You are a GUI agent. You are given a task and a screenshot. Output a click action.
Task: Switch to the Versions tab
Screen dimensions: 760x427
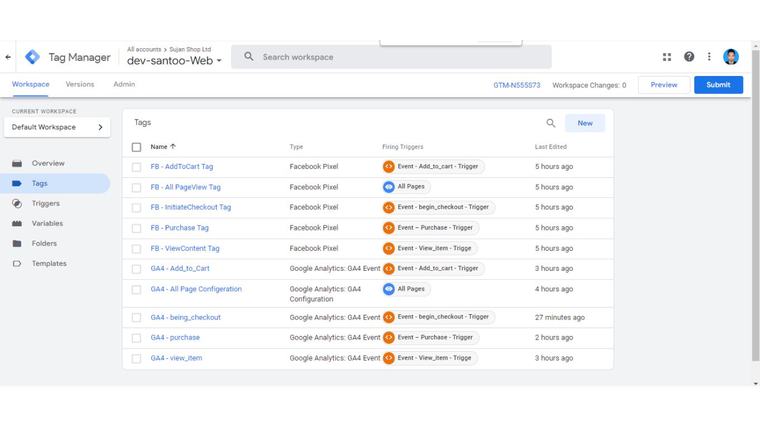pyautogui.click(x=80, y=85)
